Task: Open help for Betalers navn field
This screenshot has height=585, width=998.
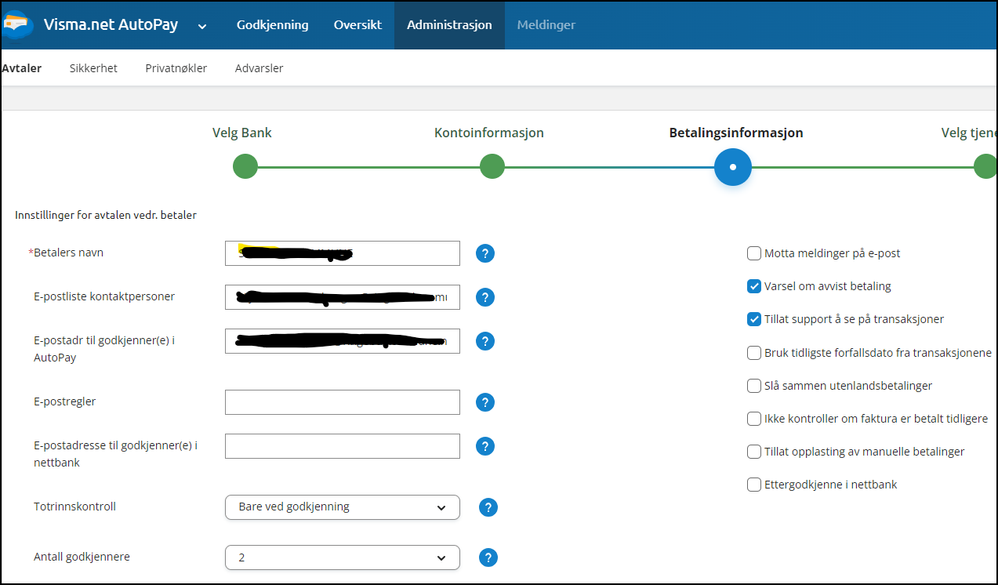Action: point(485,253)
